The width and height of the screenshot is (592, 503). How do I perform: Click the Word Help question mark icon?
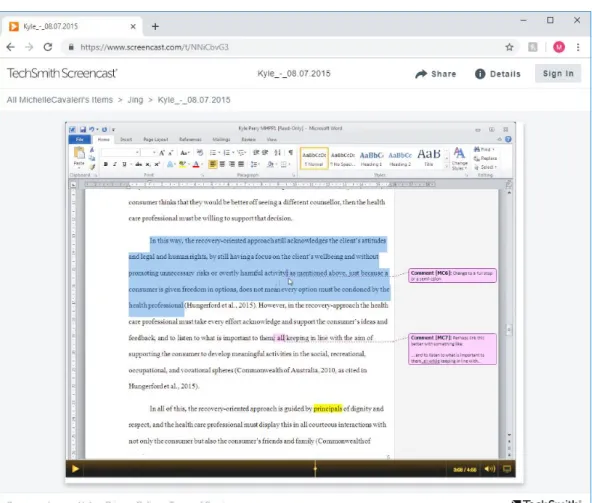pos(508,139)
